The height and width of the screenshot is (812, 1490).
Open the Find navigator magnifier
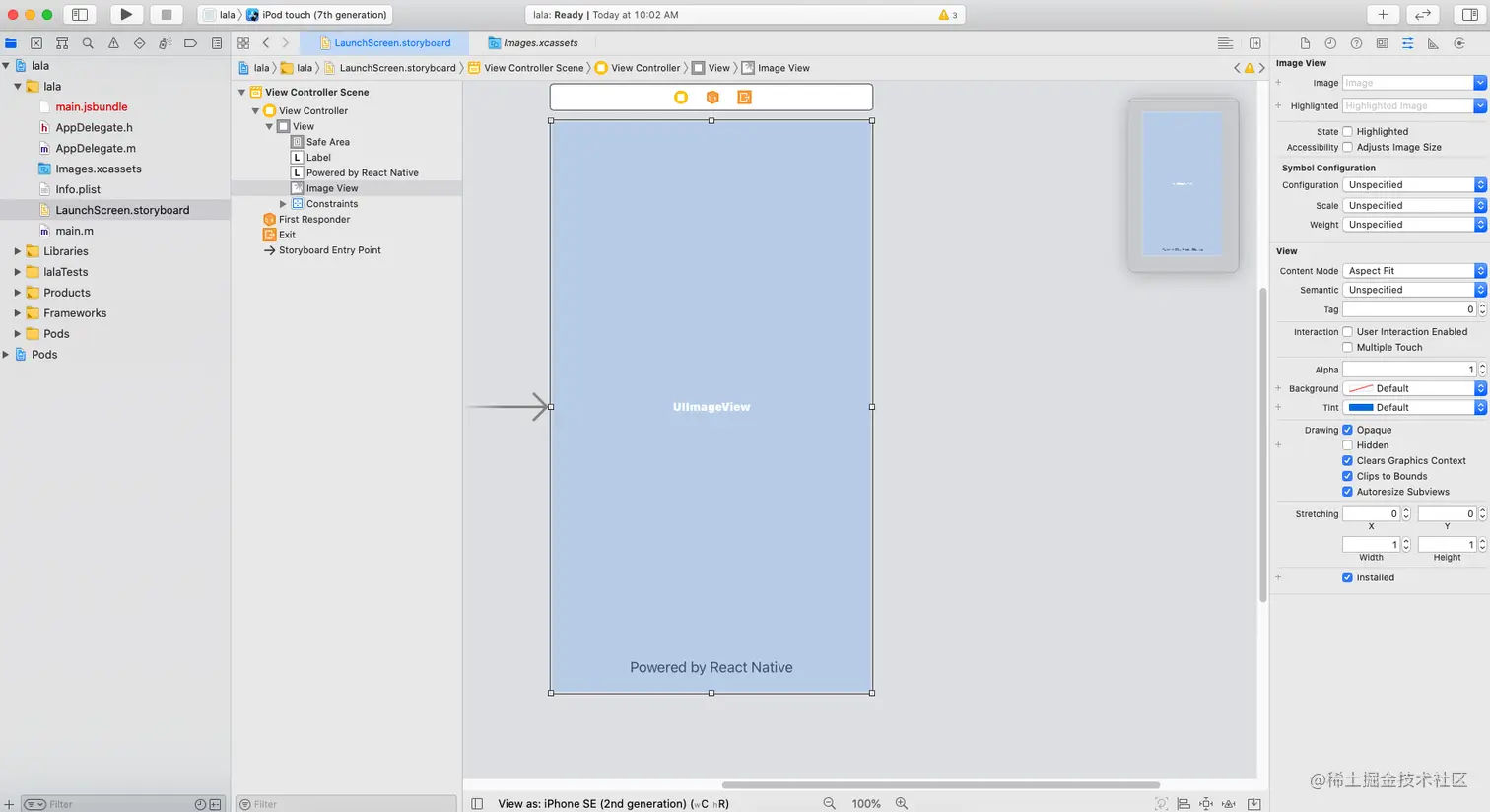(x=88, y=43)
